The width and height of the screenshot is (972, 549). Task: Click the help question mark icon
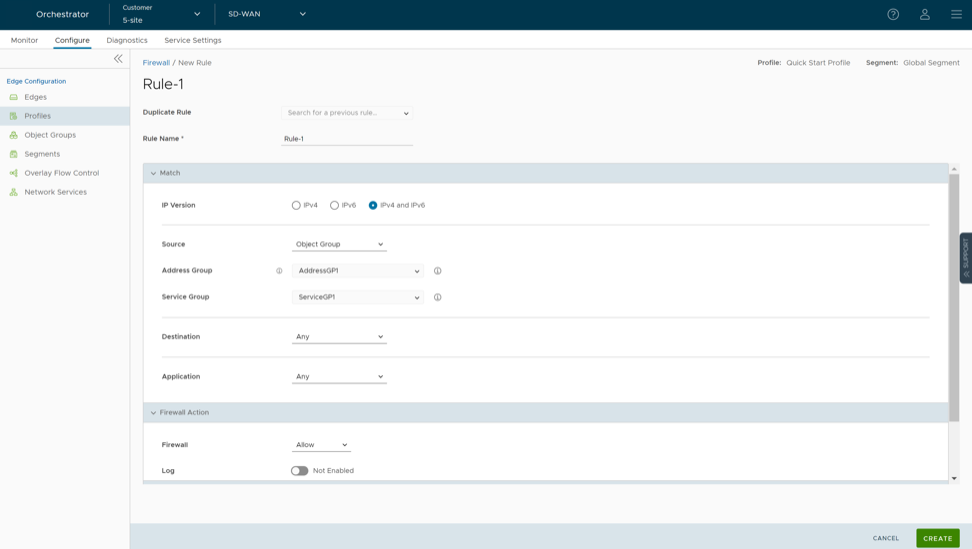[x=893, y=14]
